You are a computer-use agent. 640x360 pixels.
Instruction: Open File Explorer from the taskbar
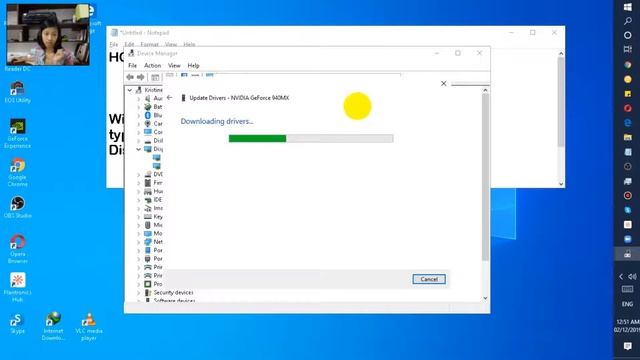click(627, 137)
